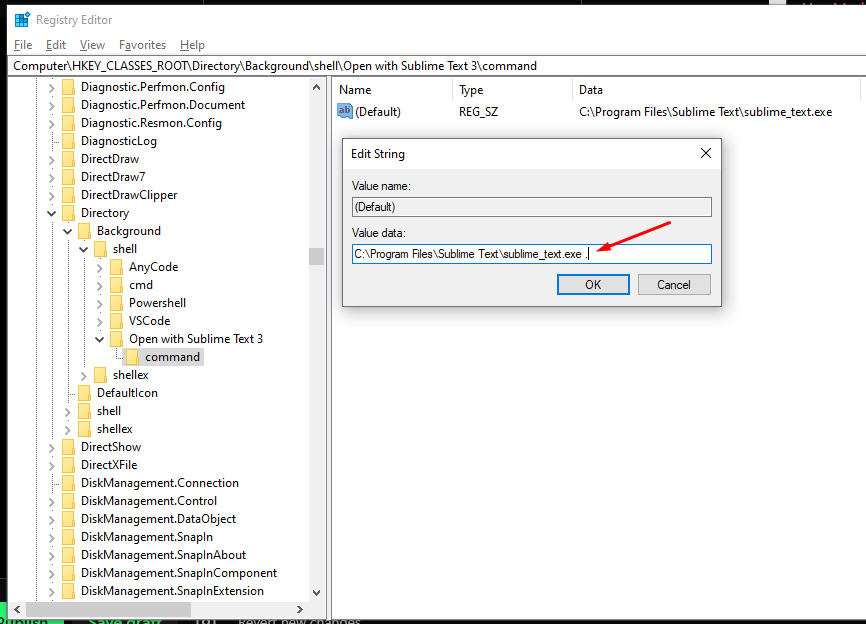
Task: Click the (Default) value name text
Action: tap(378, 112)
